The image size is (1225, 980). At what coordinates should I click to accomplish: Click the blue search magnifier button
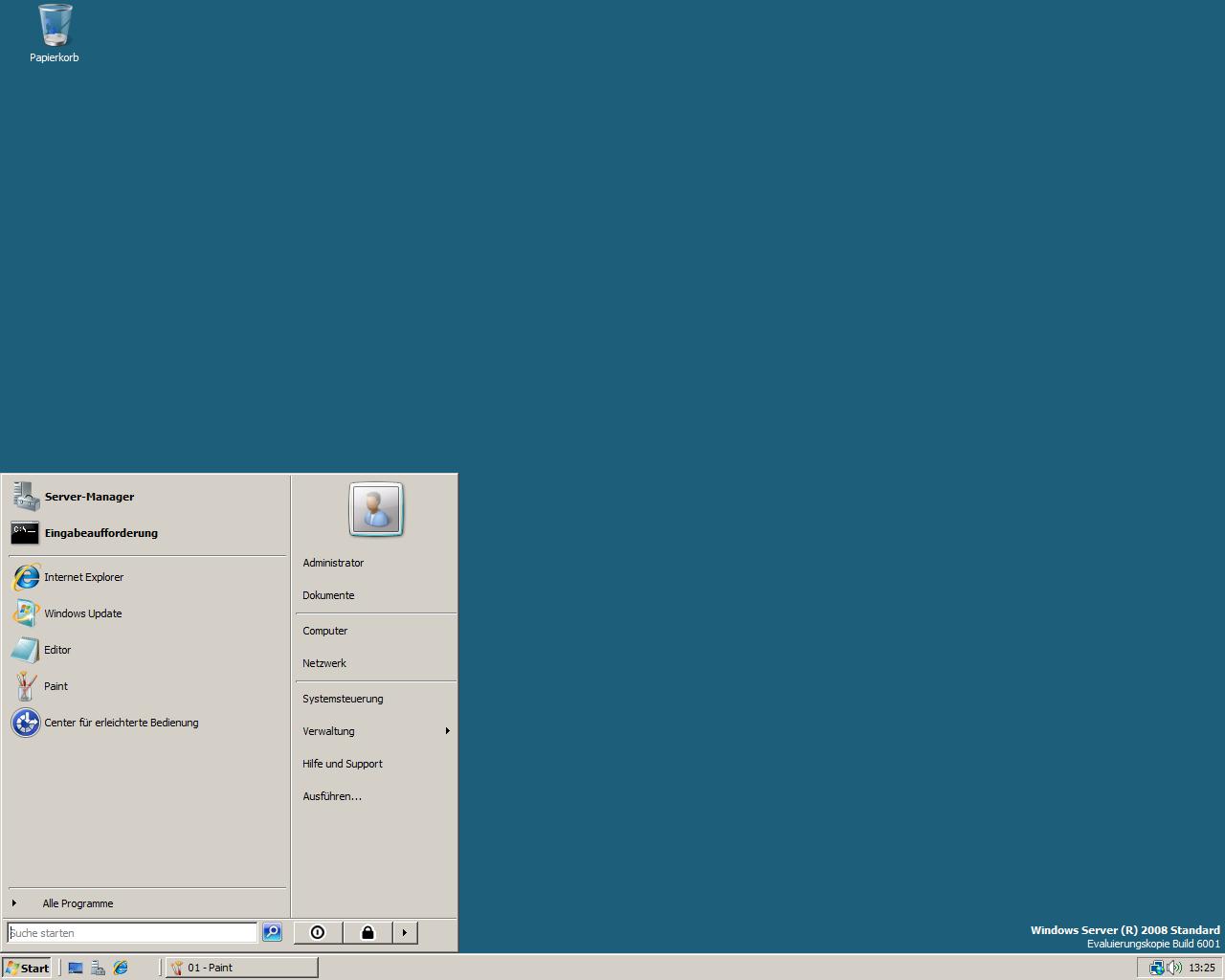click(272, 932)
